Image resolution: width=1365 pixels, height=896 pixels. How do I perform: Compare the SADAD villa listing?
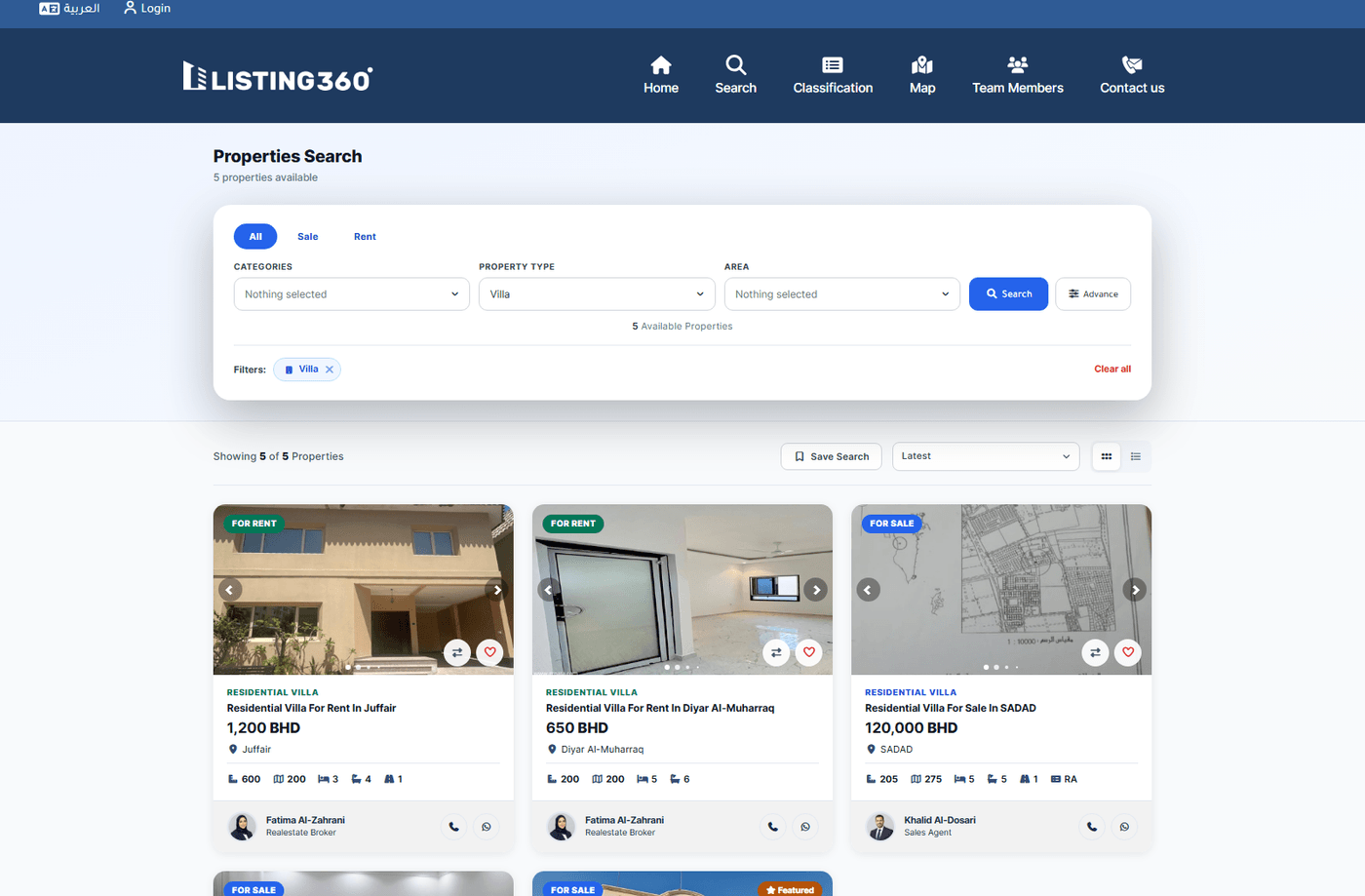1095,652
